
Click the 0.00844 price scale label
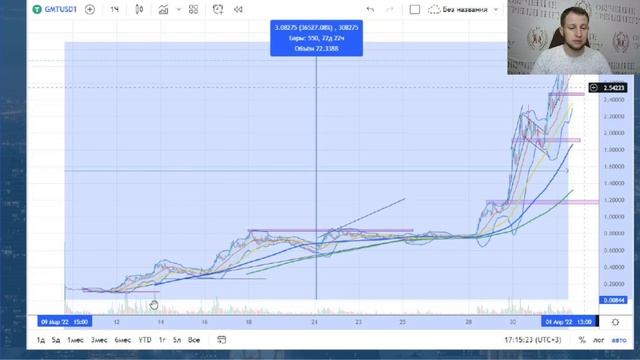click(x=613, y=300)
